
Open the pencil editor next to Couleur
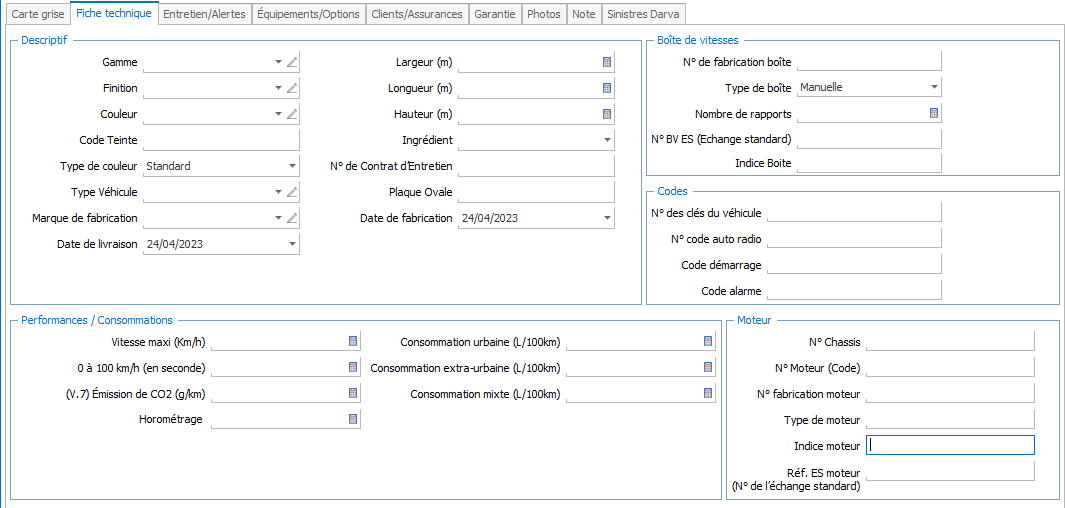click(292, 114)
